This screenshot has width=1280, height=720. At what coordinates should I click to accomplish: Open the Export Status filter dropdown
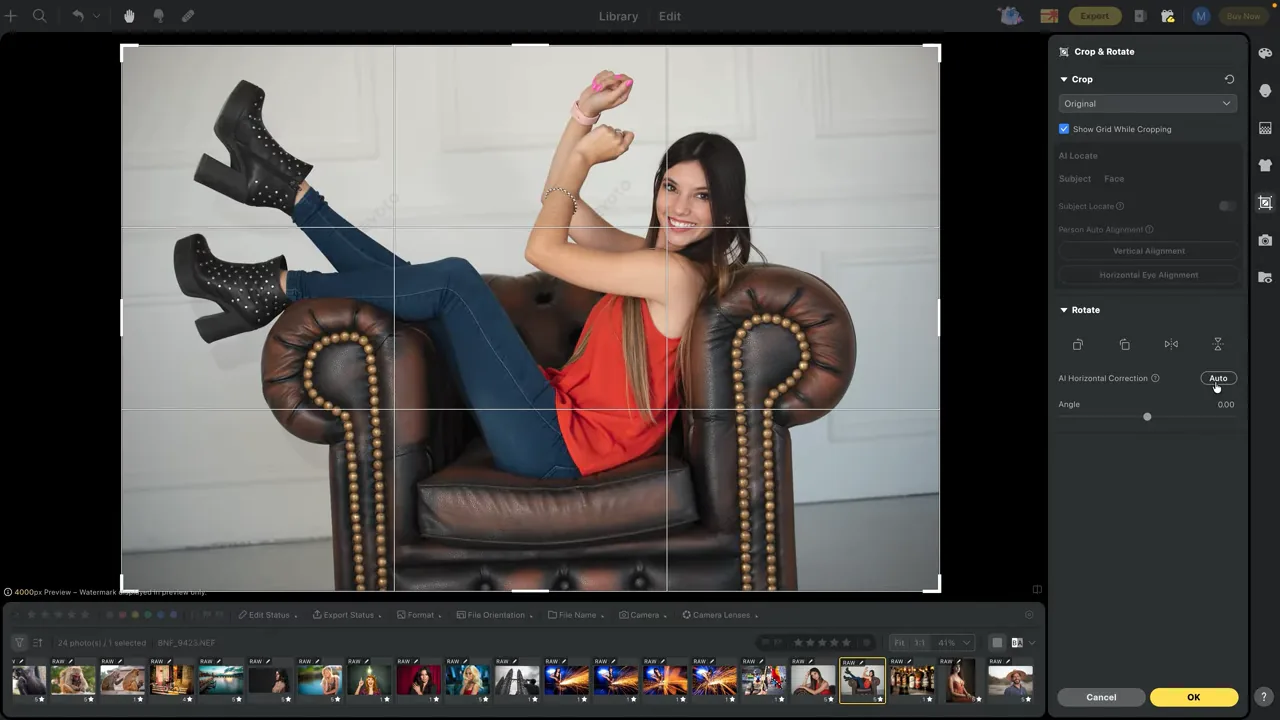click(347, 615)
